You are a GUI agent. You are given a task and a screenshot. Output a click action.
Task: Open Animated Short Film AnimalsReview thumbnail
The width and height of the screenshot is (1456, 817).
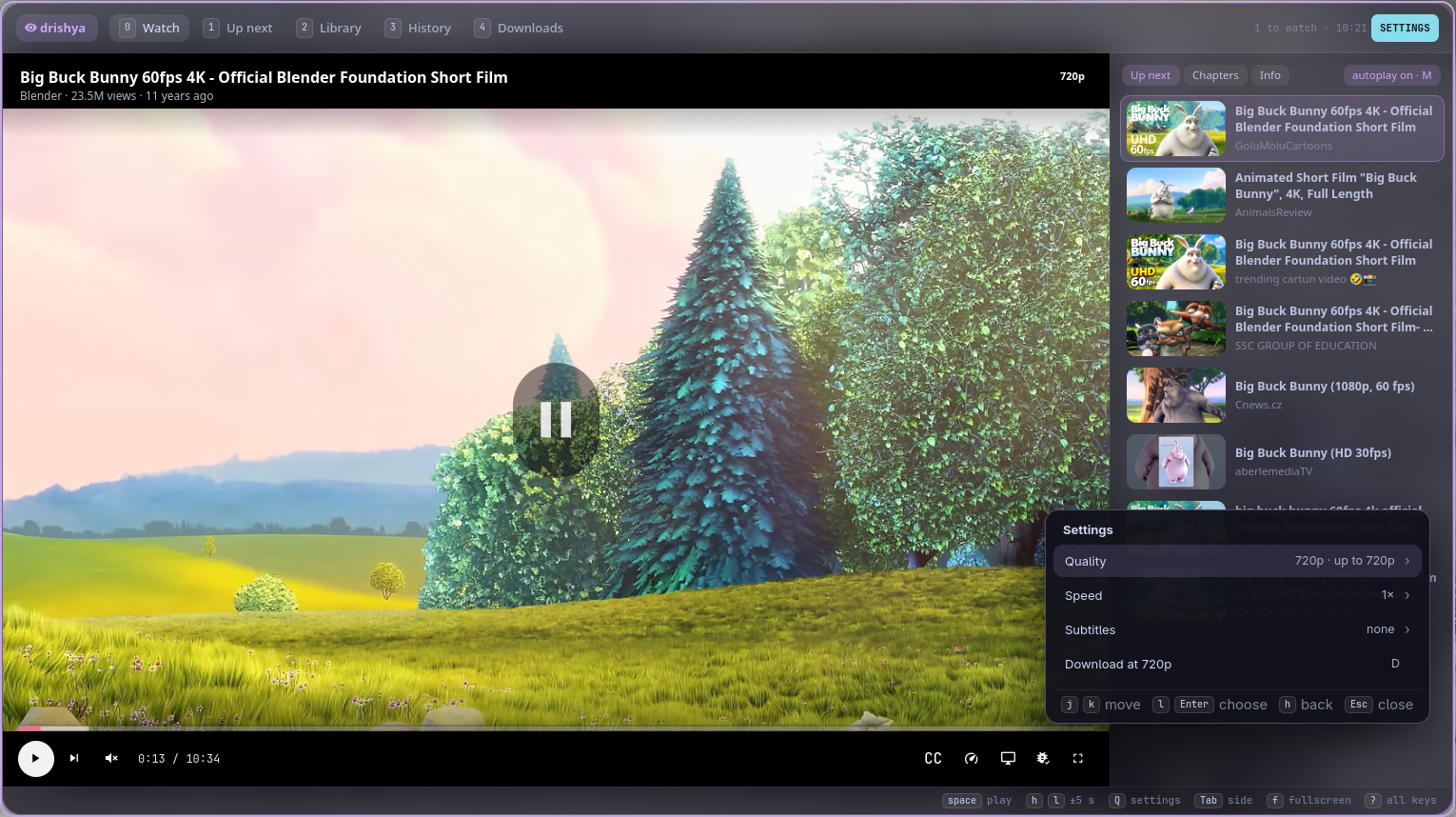point(1176,195)
